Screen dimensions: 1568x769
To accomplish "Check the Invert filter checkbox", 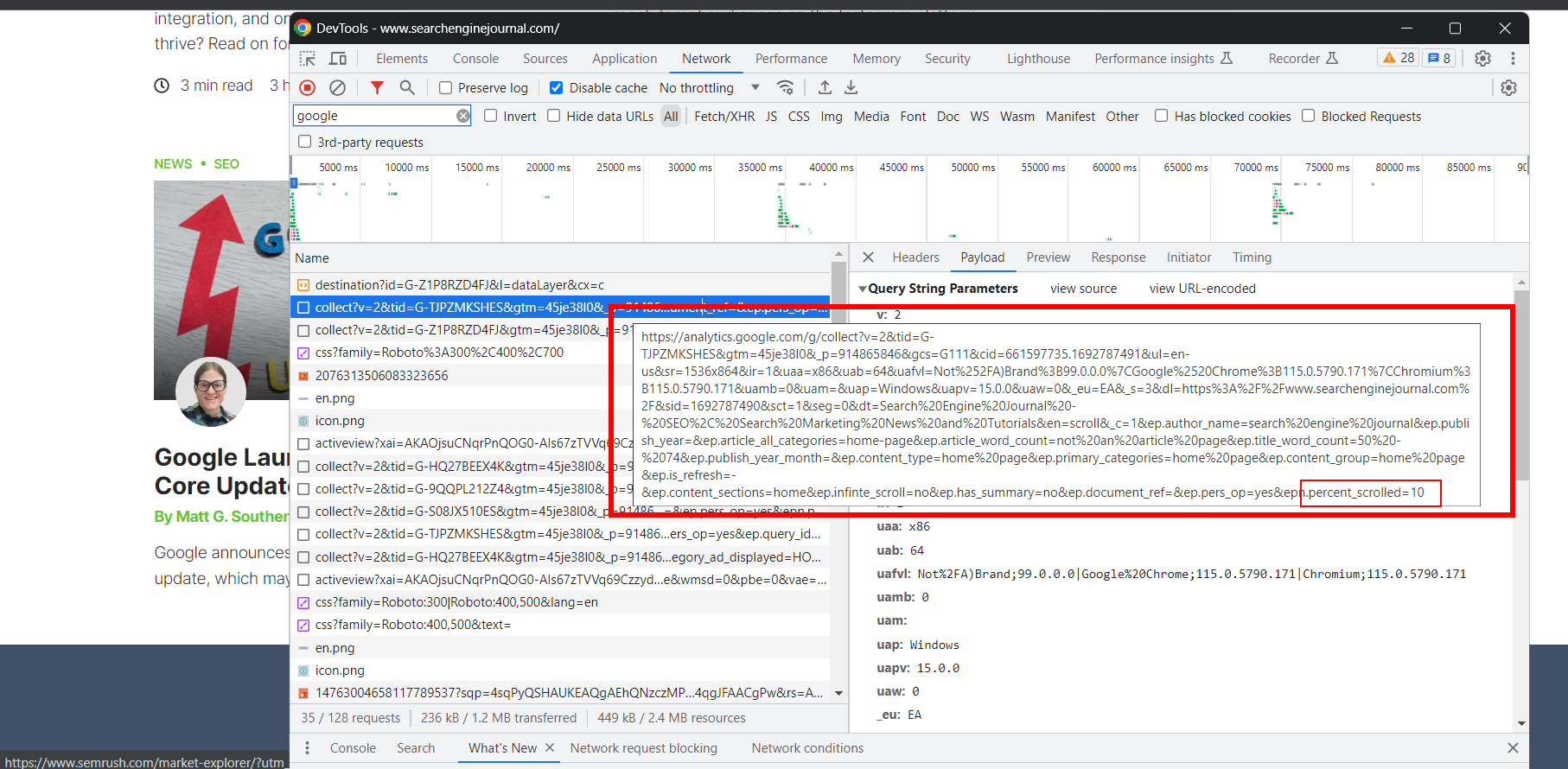I will pos(491,116).
